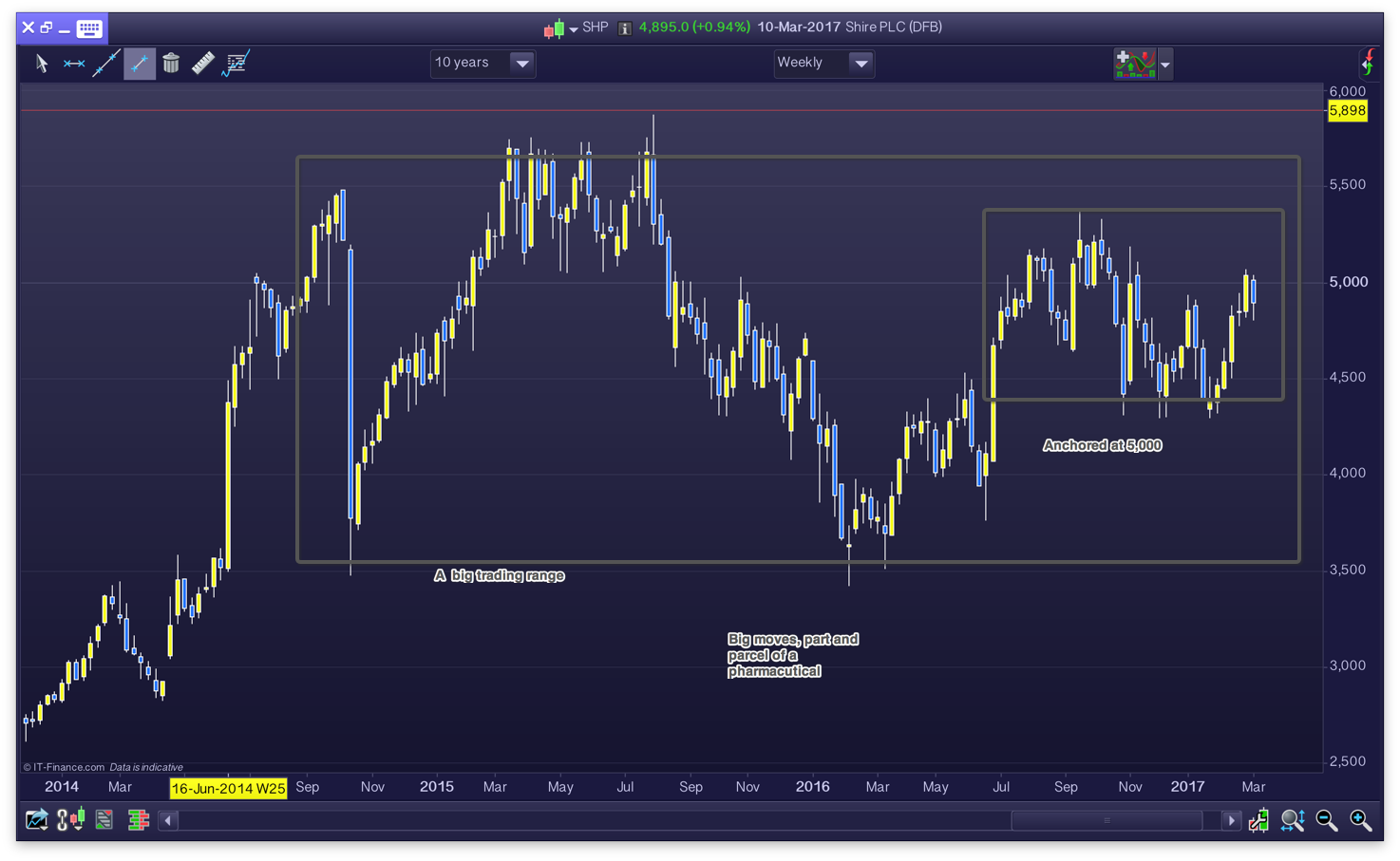Viewport: 1400px width, 861px height.
Task: Toggle the linked candlestick chart icon
Action: (70, 820)
